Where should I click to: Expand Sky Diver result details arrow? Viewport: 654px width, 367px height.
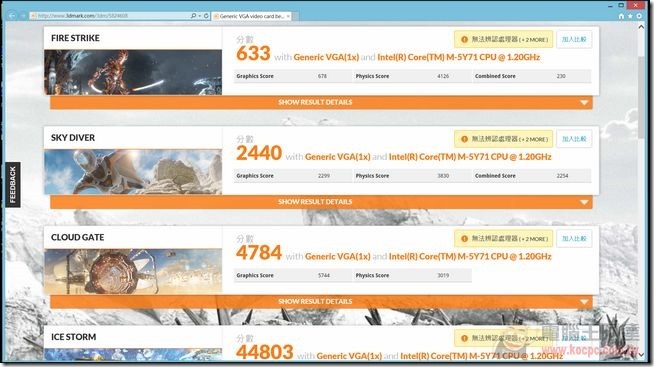(584, 202)
